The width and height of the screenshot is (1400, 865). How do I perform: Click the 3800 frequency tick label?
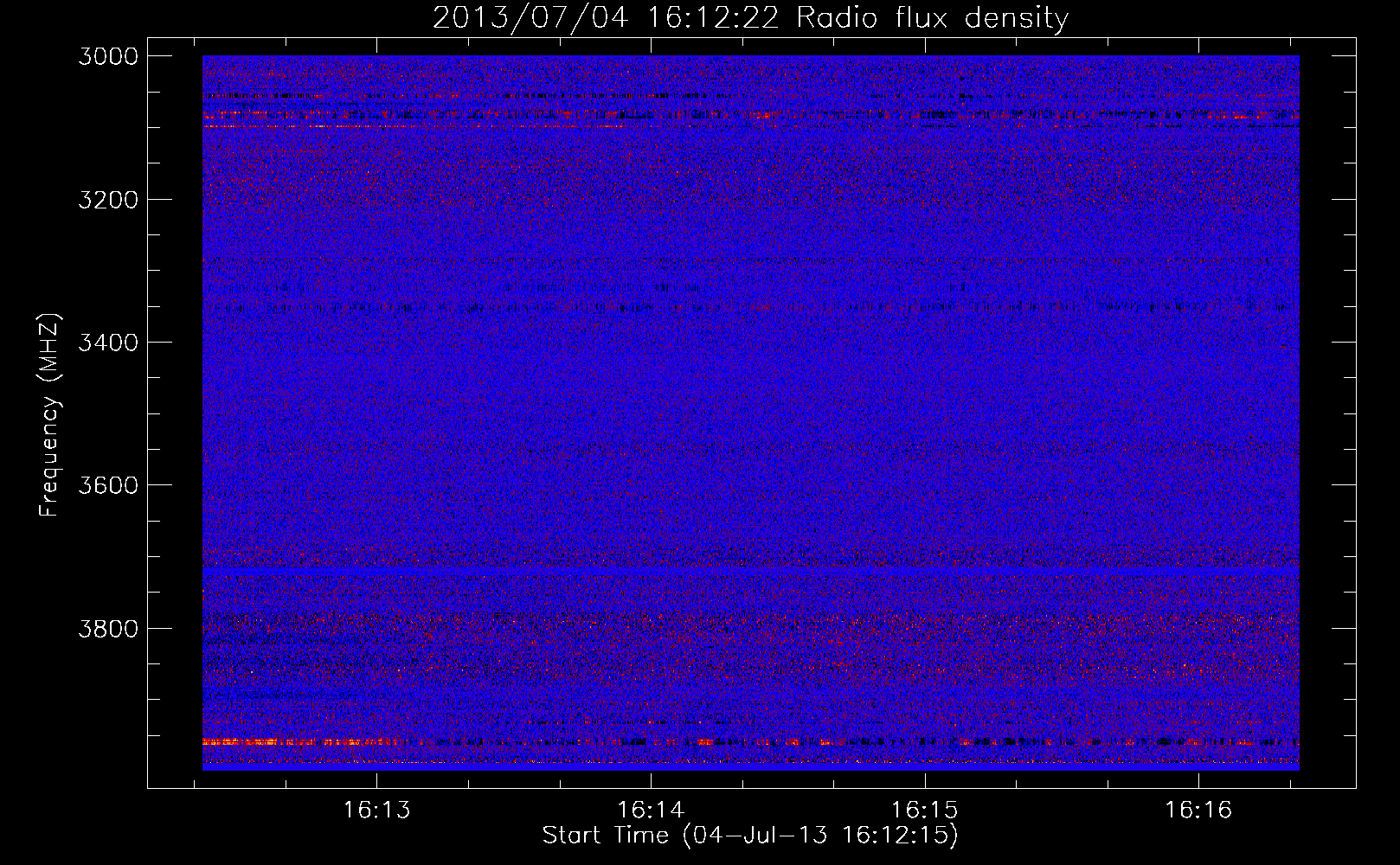coord(108,628)
